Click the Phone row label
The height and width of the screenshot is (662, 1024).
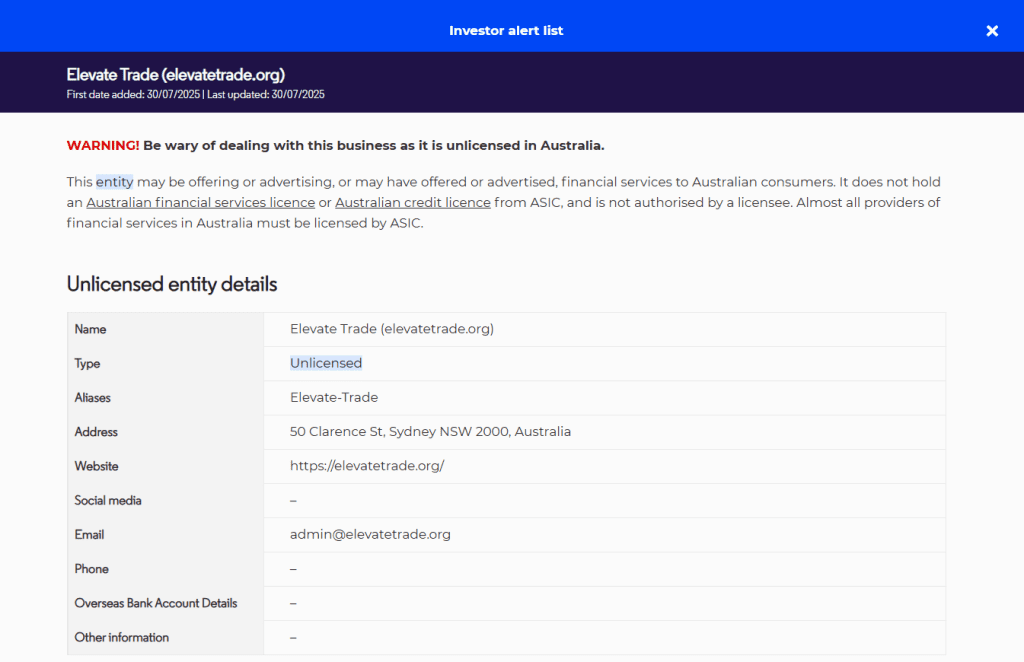(x=91, y=569)
